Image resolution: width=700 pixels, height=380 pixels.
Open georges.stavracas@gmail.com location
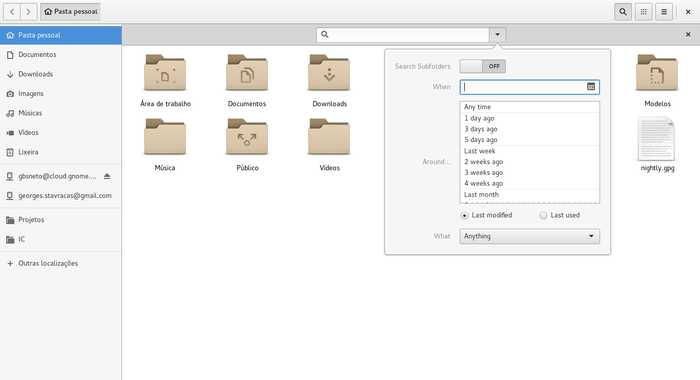click(x=61, y=196)
